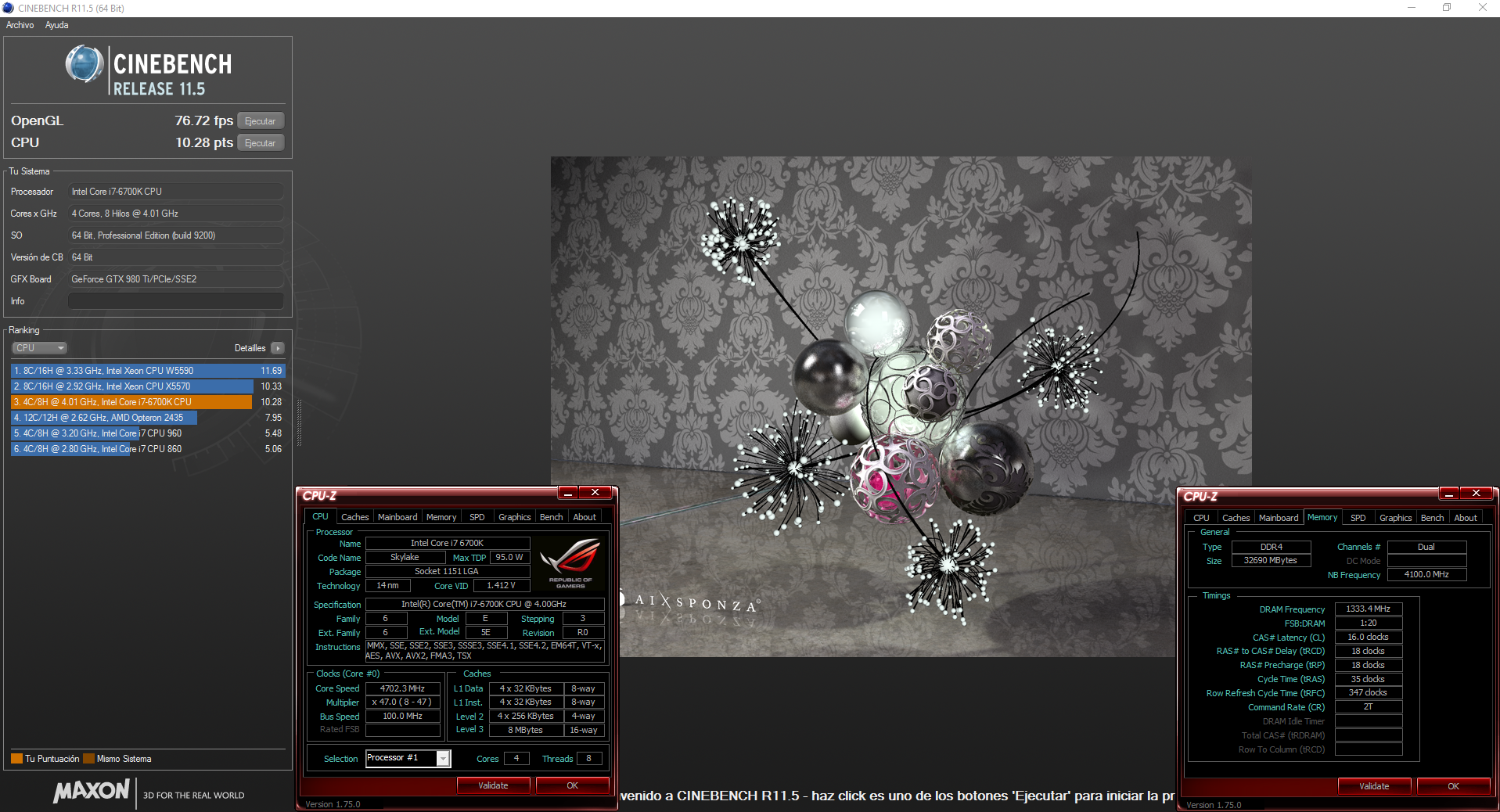The height and width of the screenshot is (812, 1500).
Task: Switch to Graphics tab in right CPU-Z window
Action: 1395,518
